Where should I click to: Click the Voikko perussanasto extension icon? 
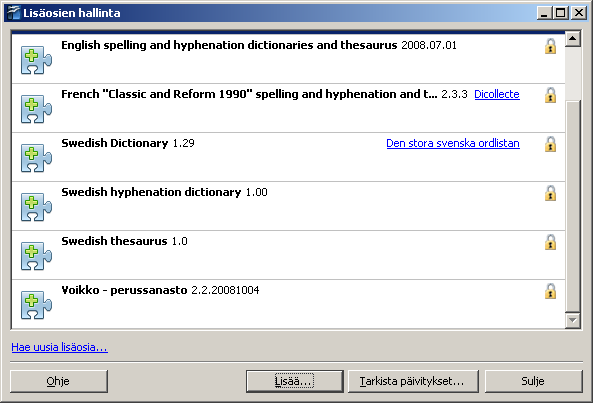click(x=36, y=305)
